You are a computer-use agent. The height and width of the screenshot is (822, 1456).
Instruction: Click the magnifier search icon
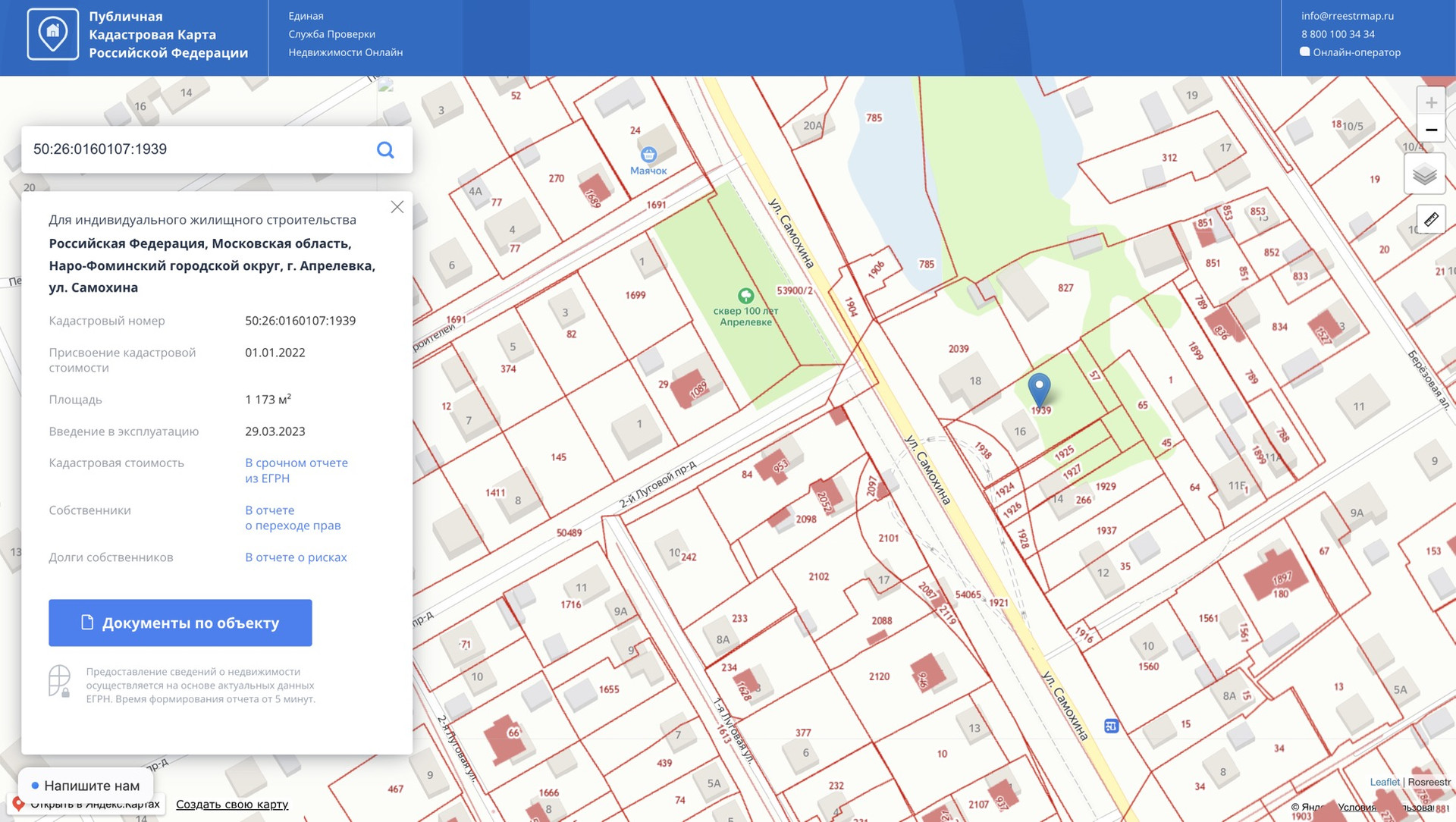(x=385, y=149)
